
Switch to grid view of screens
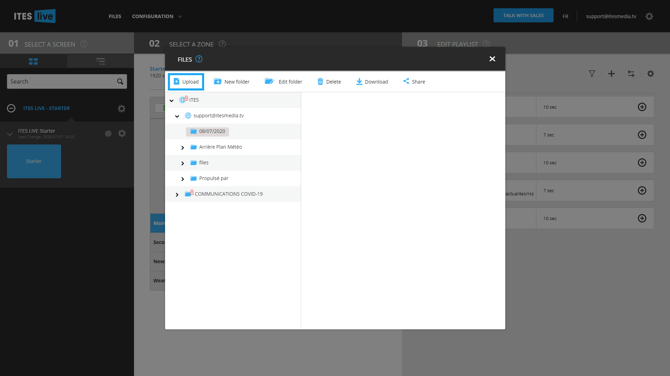click(x=33, y=62)
